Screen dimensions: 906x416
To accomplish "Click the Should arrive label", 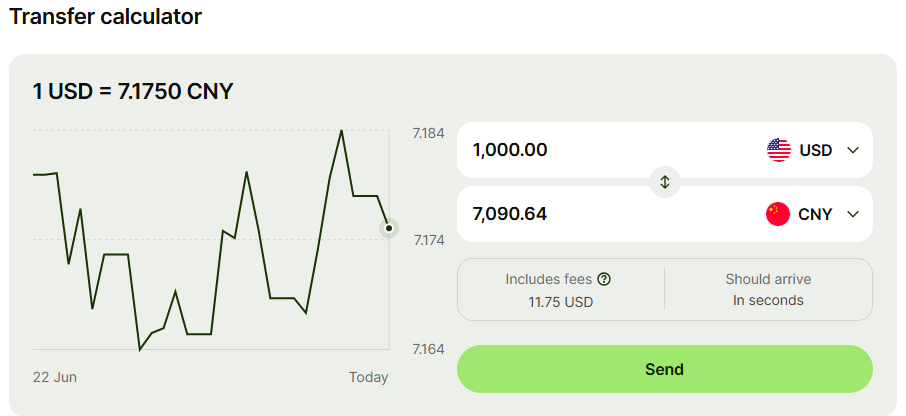I will [x=768, y=280].
